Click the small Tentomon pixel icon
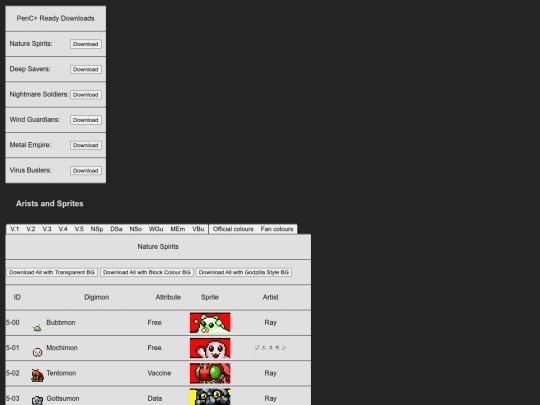This screenshot has width=540, height=405. click(x=37, y=375)
